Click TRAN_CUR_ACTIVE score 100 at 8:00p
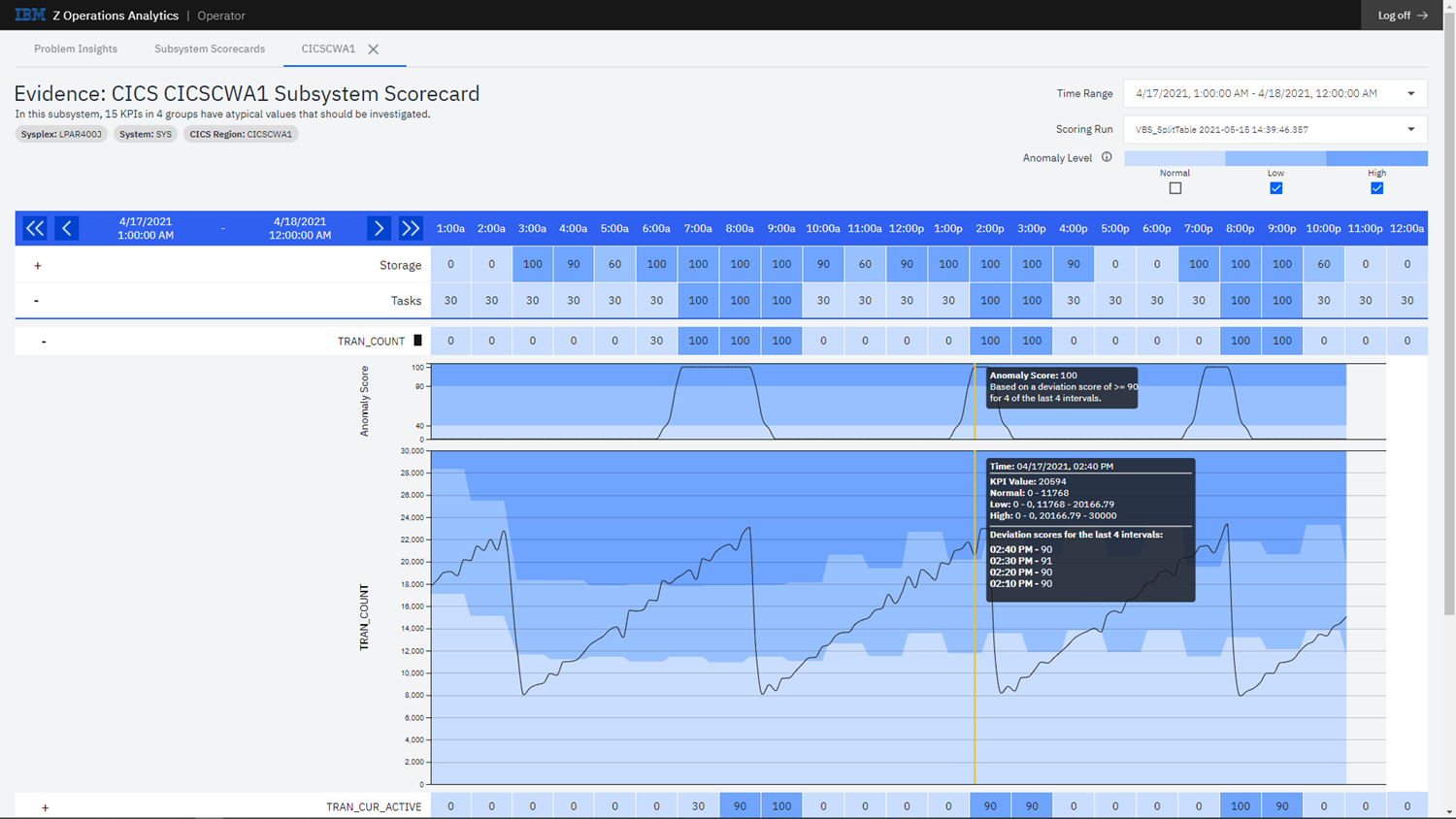The image size is (1456, 819). pos(1241,806)
